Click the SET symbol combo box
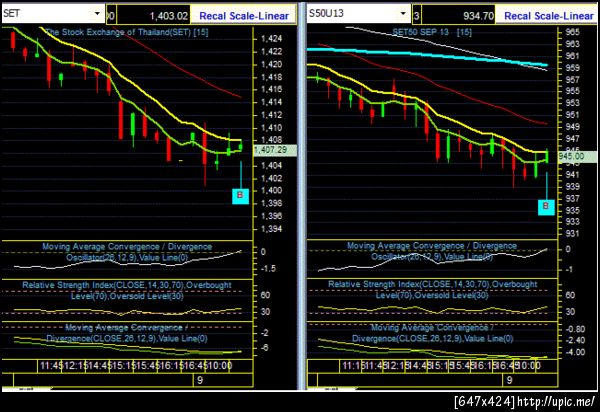Screen dimensions: 600x412 [53, 14]
